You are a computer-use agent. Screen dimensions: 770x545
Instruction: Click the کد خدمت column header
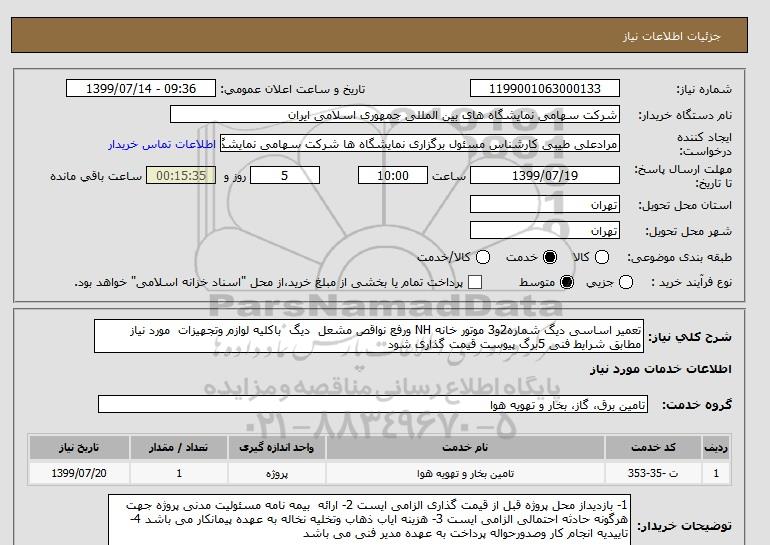tap(654, 447)
